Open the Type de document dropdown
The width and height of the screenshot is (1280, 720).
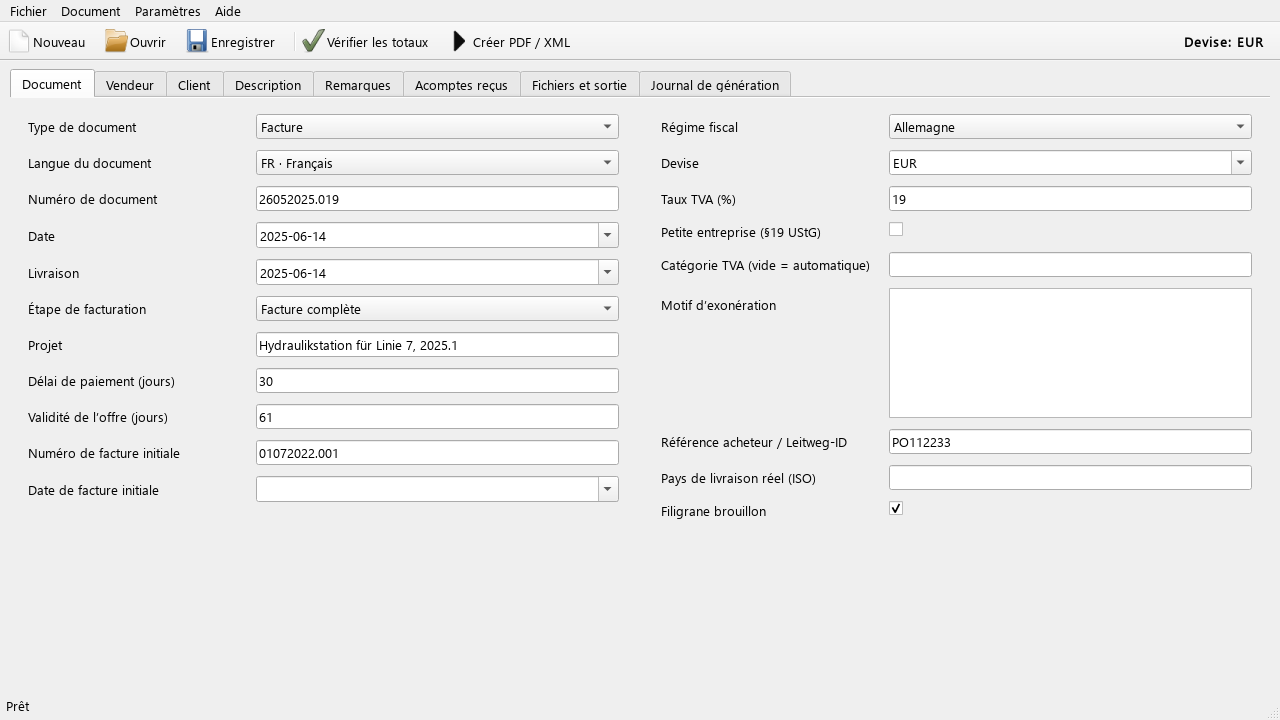[x=437, y=127]
